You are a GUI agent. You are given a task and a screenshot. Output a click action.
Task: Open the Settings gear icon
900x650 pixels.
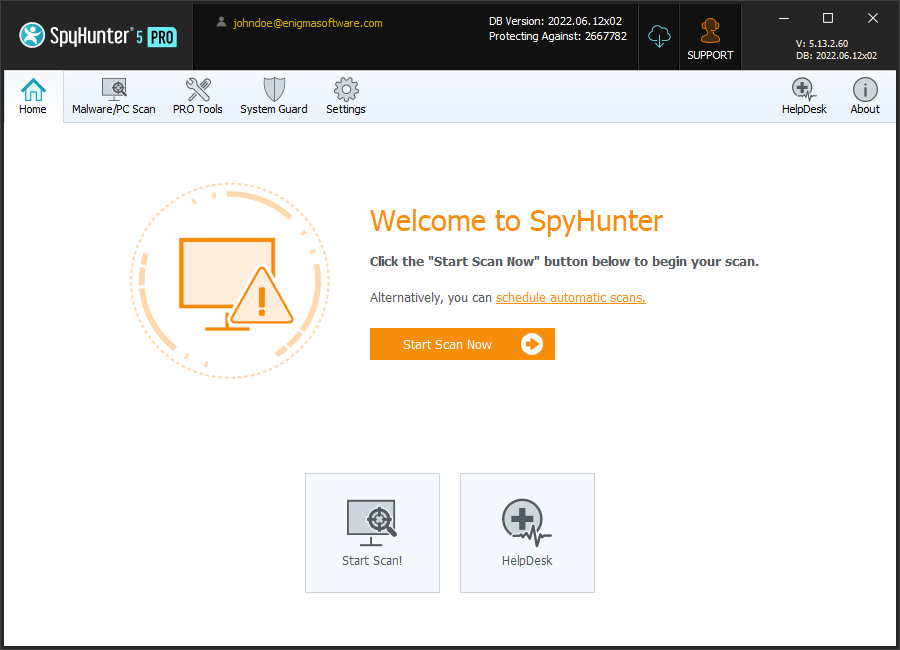[x=346, y=90]
